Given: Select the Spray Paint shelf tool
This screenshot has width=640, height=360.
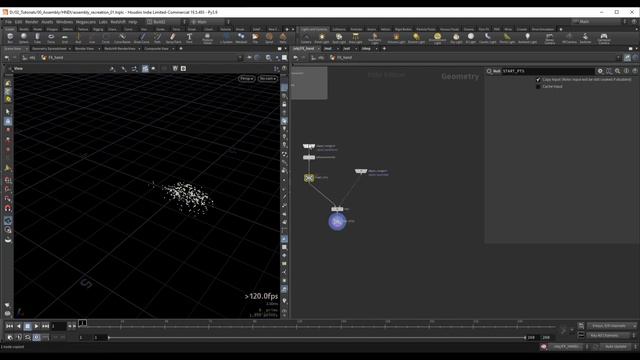Looking at the screenshot, I should pyautogui.click(x=173, y=38).
